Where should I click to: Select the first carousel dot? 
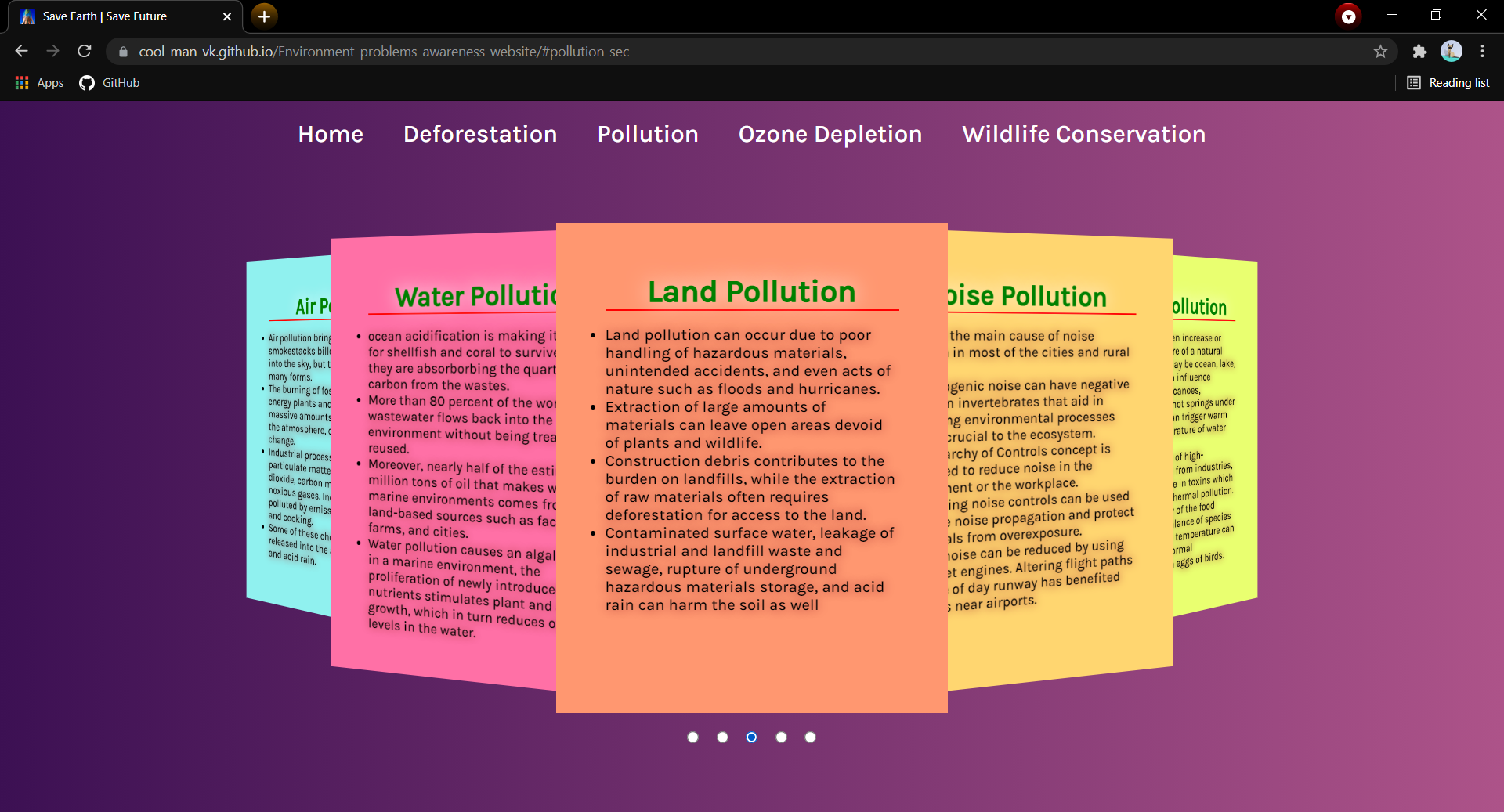(692, 737)
